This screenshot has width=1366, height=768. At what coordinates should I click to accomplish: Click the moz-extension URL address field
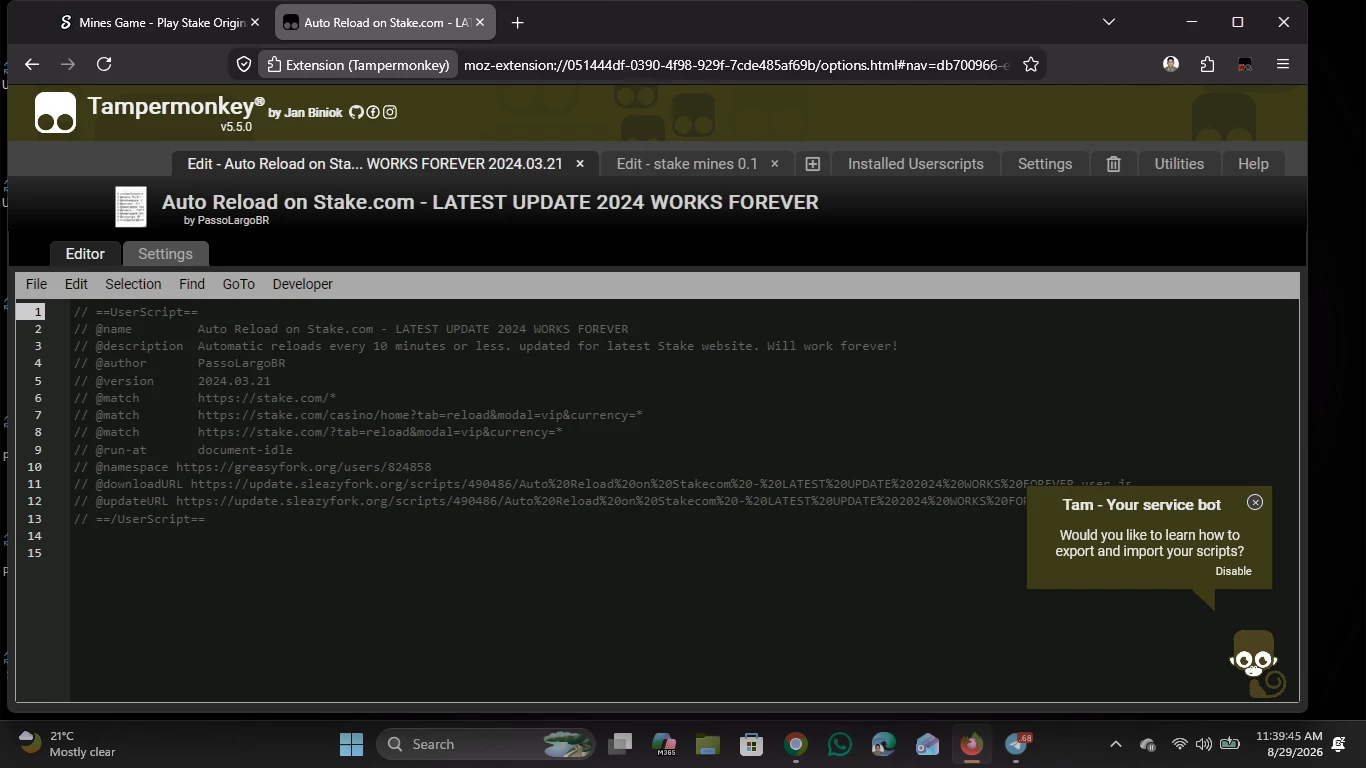click(737, 65)
